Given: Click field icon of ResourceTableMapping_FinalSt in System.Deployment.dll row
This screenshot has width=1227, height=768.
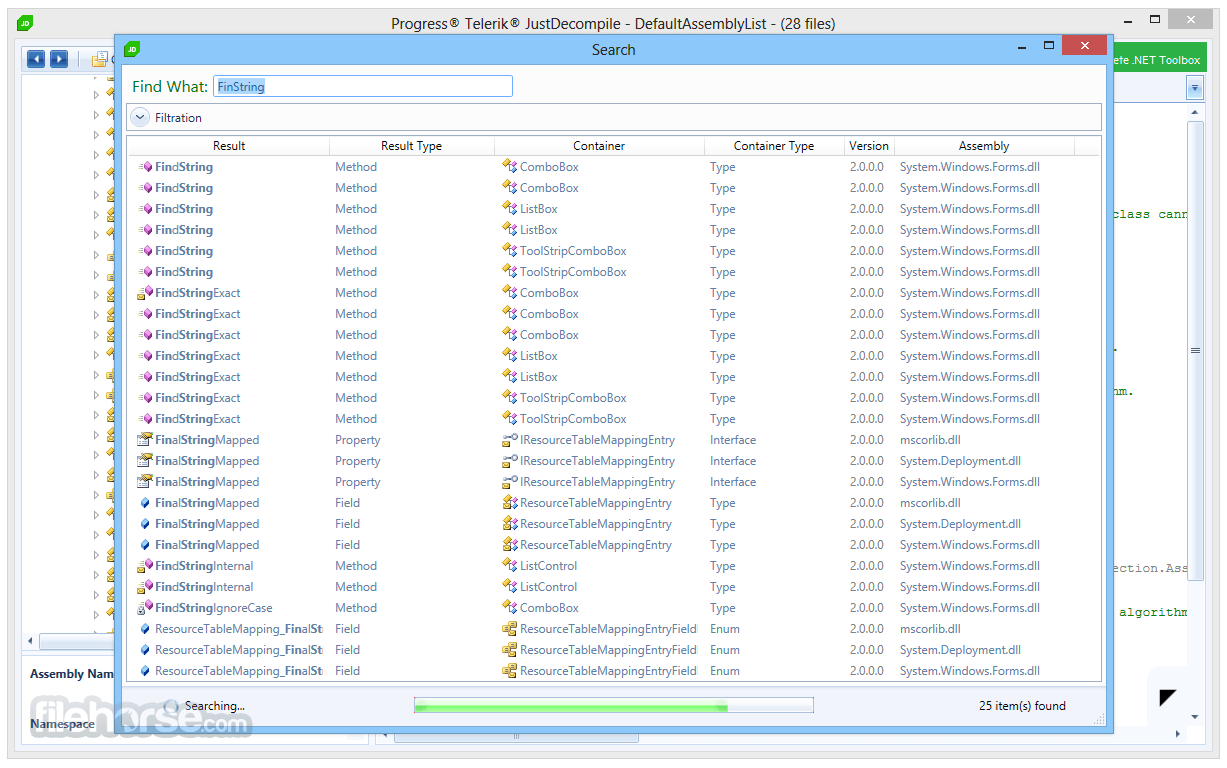Looking at the screenshot, I should 145,650.
